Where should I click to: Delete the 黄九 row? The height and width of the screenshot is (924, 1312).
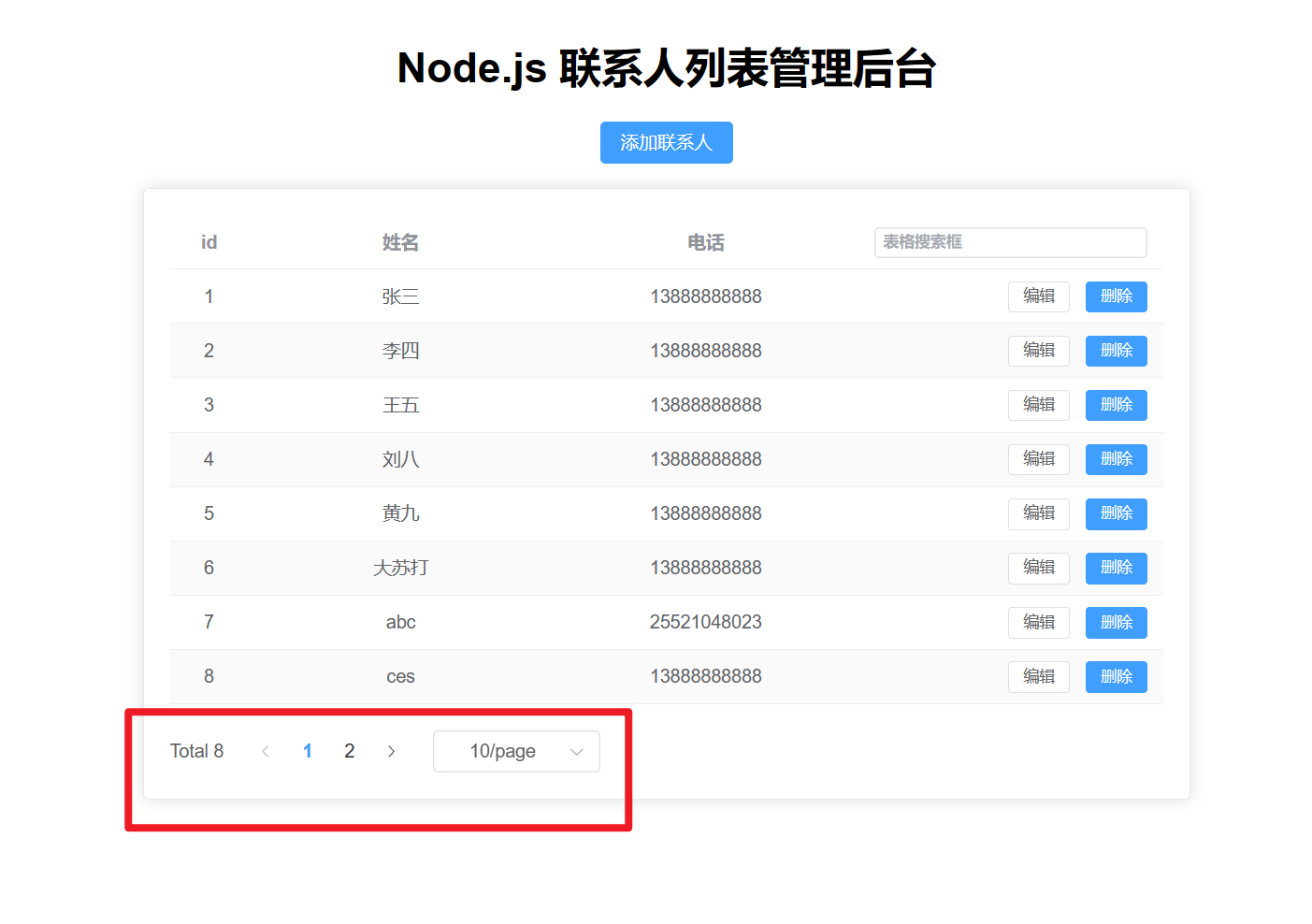1116,513
